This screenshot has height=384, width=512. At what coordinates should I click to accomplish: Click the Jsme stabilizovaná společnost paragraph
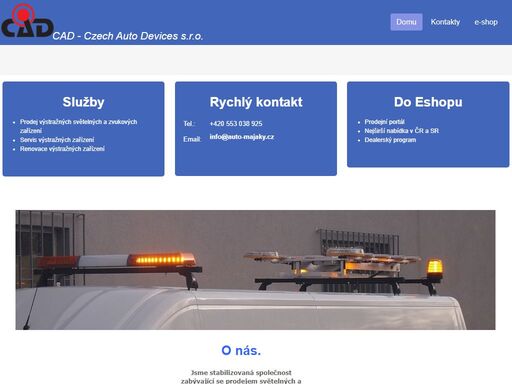click(x=241, y=377)
